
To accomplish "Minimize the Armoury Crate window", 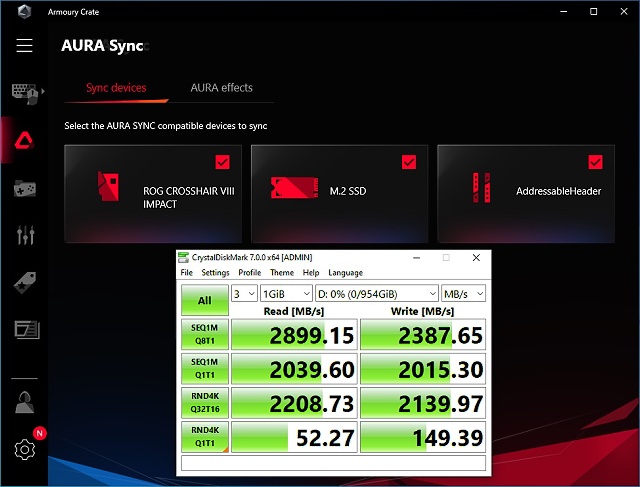I will pos(564,11).
